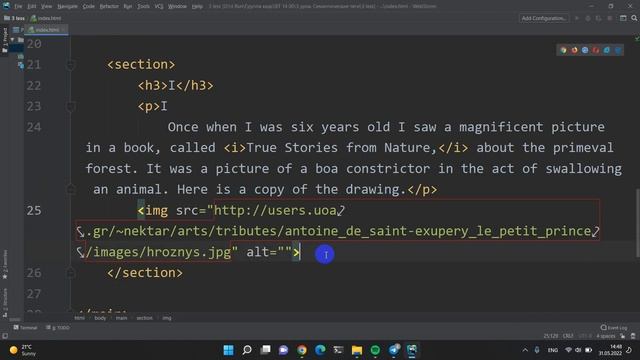The width and height of the screenshot is (640, 360).
Task: Click the Debug bug toolbar icon
Action: pos(588,18)
